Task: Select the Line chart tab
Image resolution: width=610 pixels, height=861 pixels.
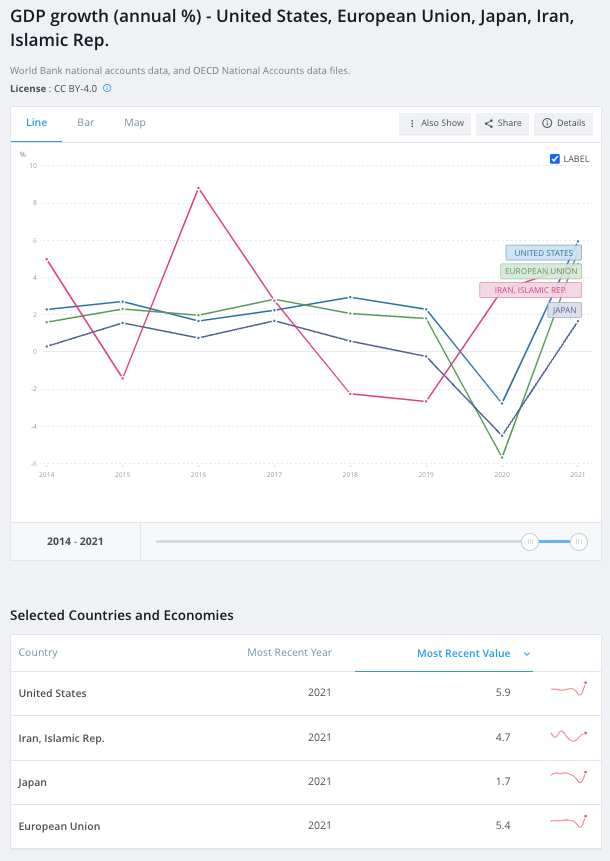Action: [x=36, y=122]
